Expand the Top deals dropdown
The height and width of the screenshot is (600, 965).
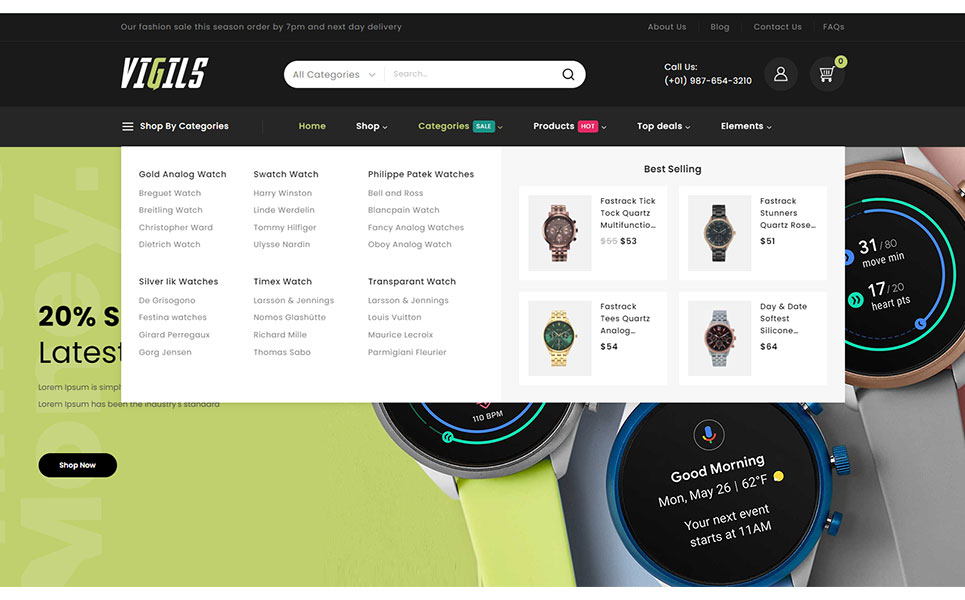point(663,127)
